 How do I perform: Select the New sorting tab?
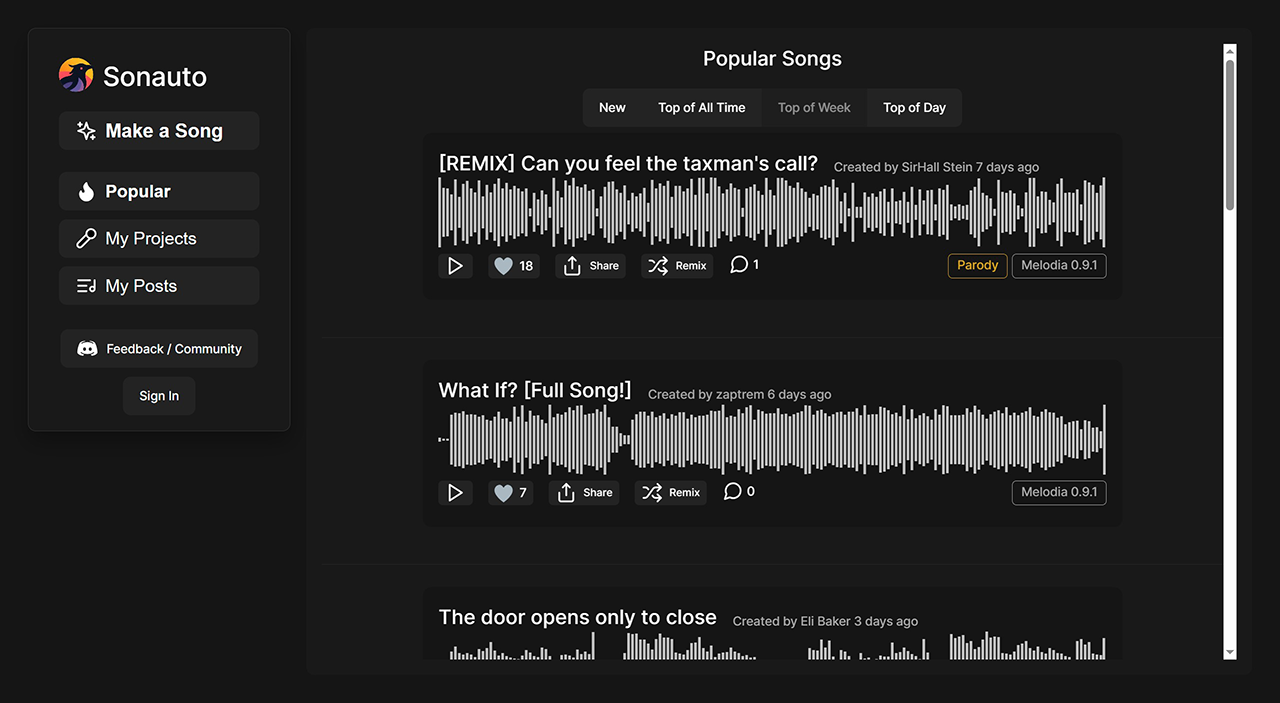tap(612, 107)
